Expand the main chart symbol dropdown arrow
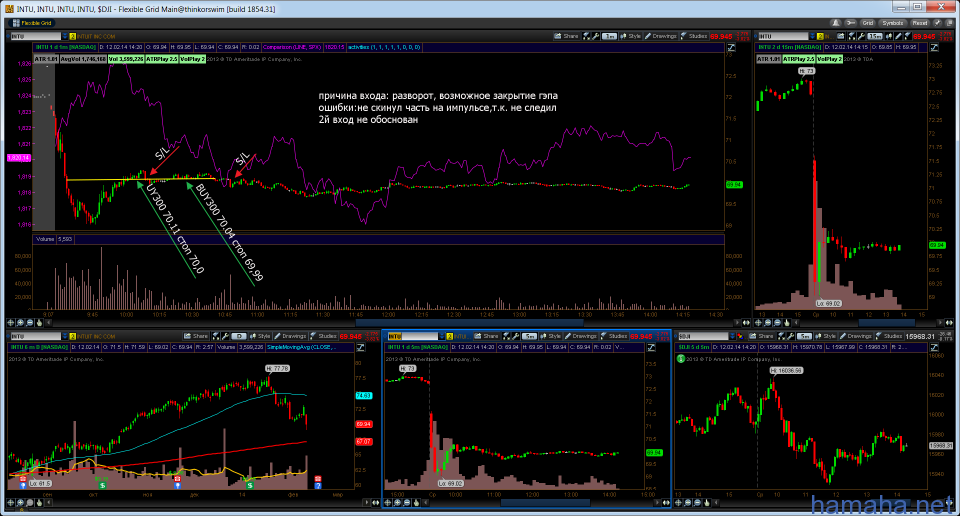Viewport: 960px width, 516px height. [x=64, y=36]
